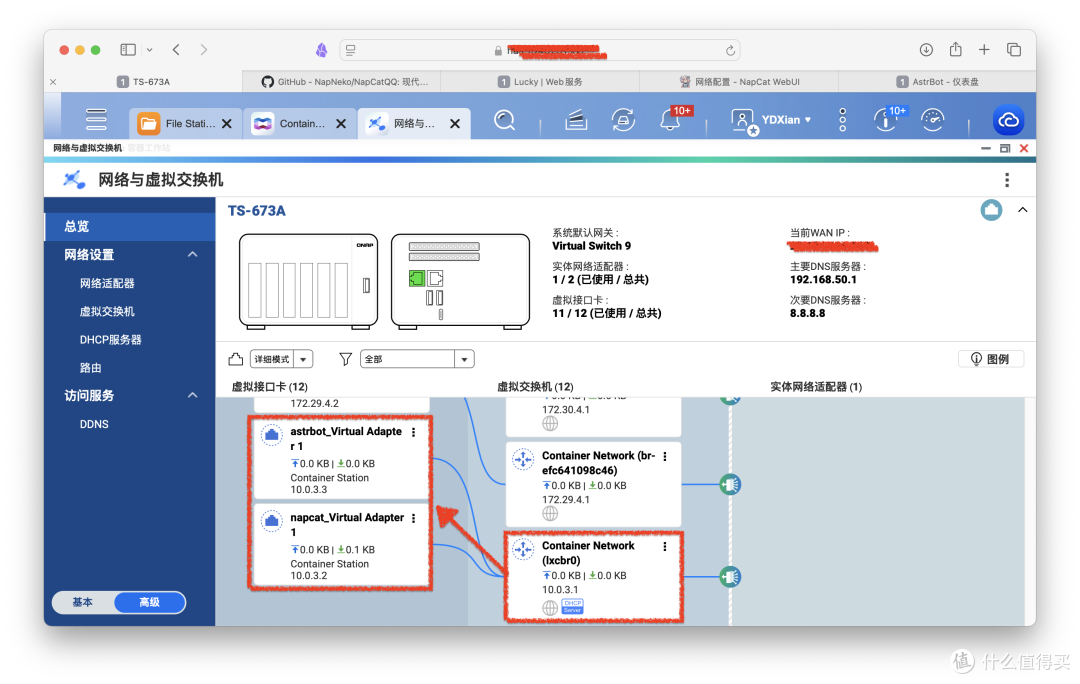This screenshot has width=1080, height=684.
Task: Switch to 高级 (Advanced) mode
Action: click(x=149, y=602)
